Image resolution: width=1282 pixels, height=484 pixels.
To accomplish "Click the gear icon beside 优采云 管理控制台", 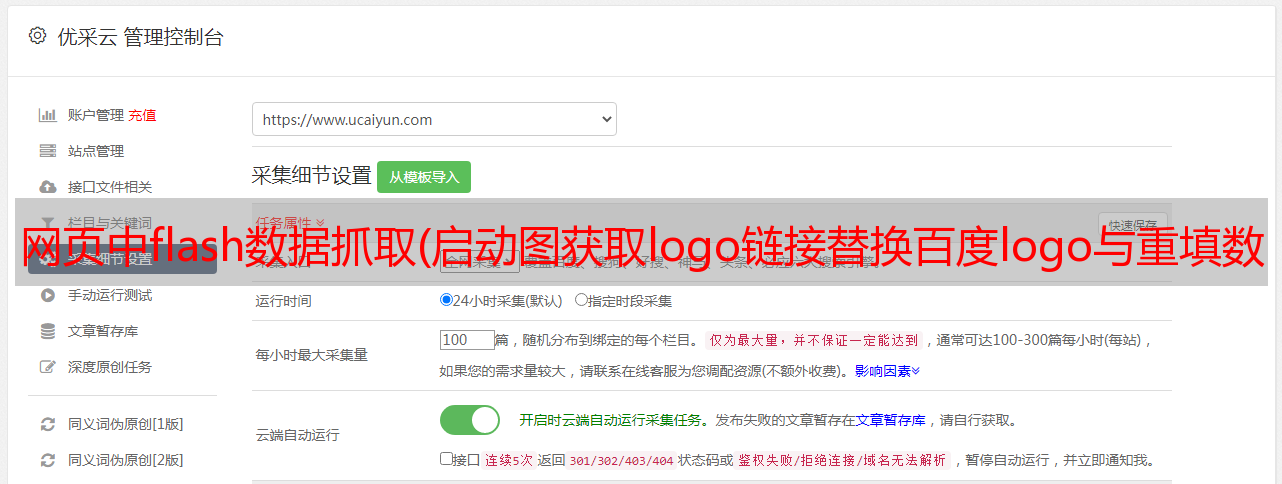I will point(37,36).
